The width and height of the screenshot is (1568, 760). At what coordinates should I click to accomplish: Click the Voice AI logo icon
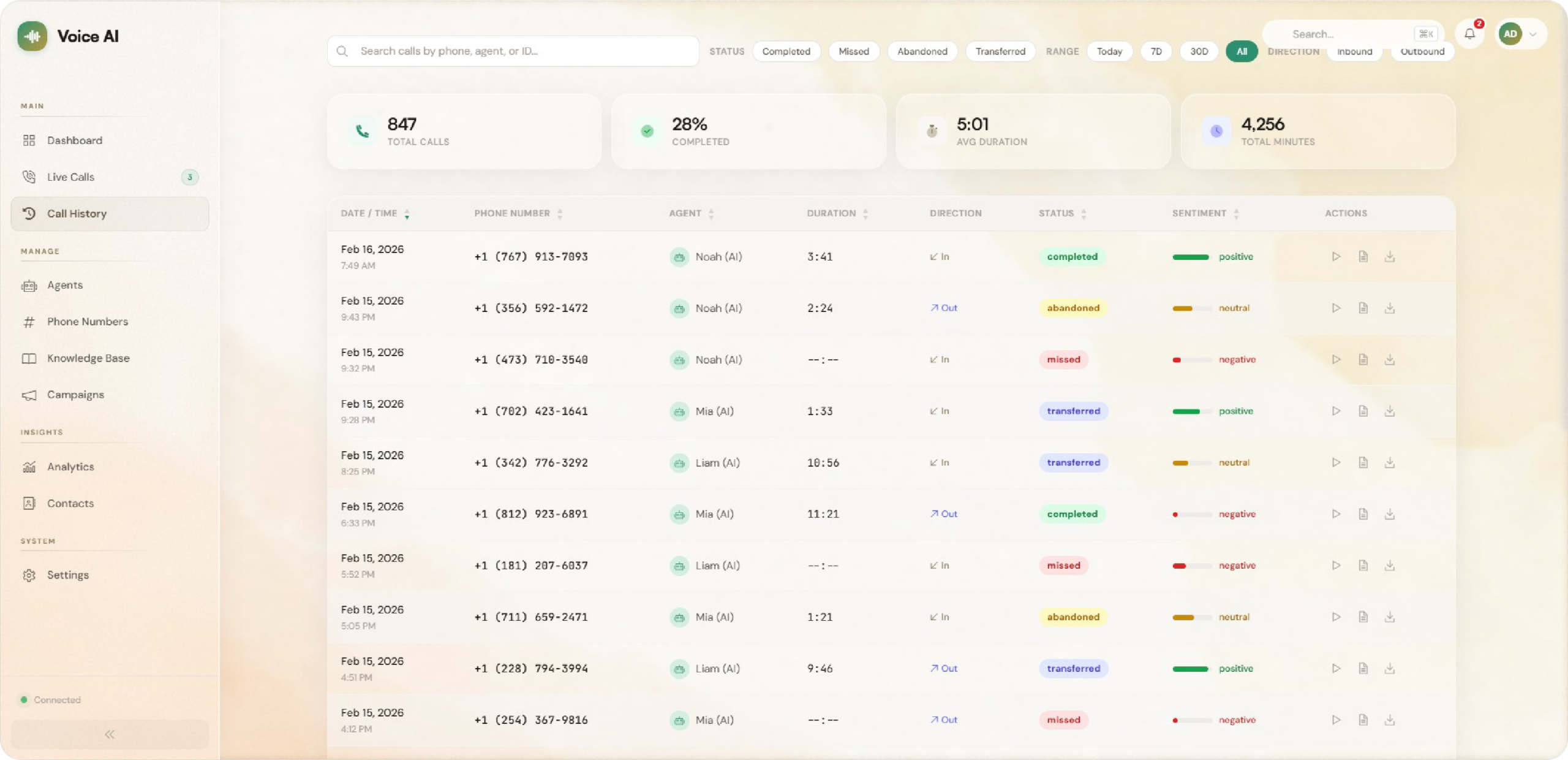32,36
